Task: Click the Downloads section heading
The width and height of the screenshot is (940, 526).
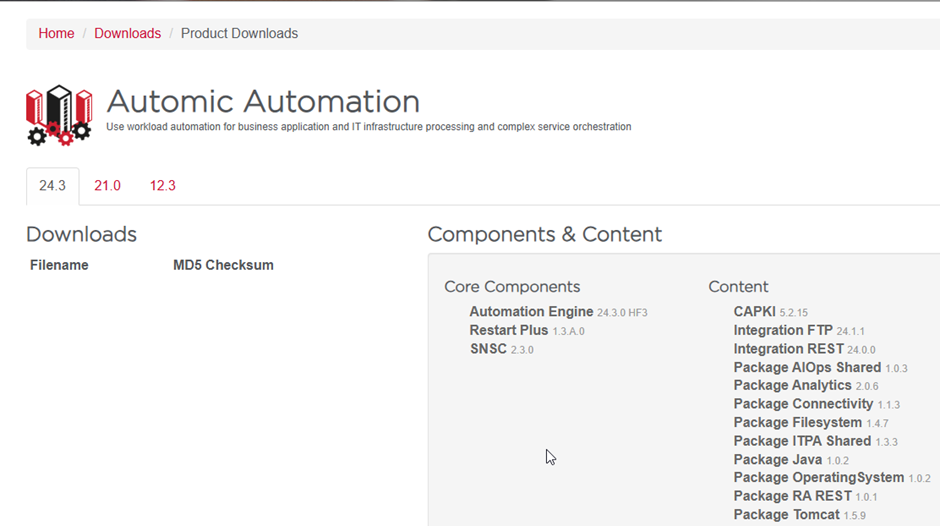Action: (x=82, y=235)
